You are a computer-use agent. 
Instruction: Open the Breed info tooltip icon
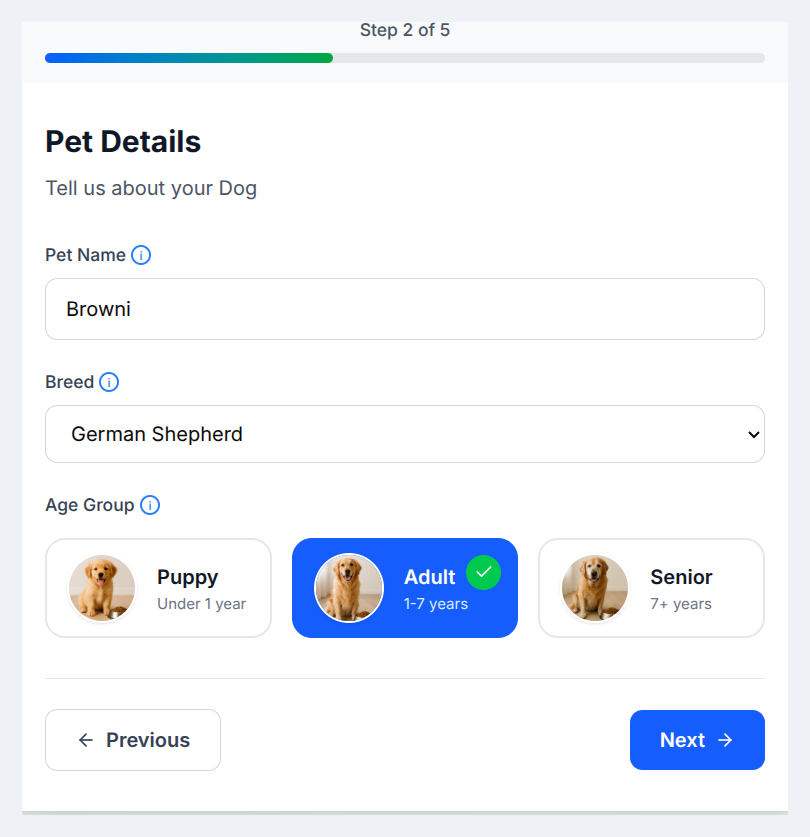click(109, 382)
